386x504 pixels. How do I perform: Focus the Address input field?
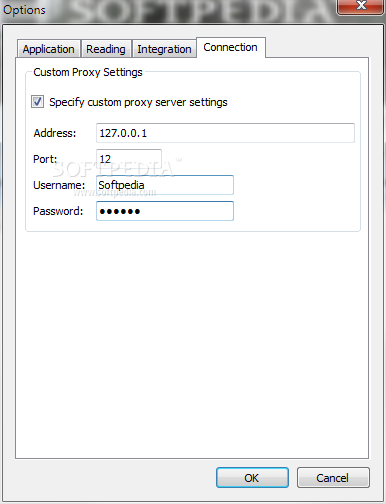tap(225, 133)
